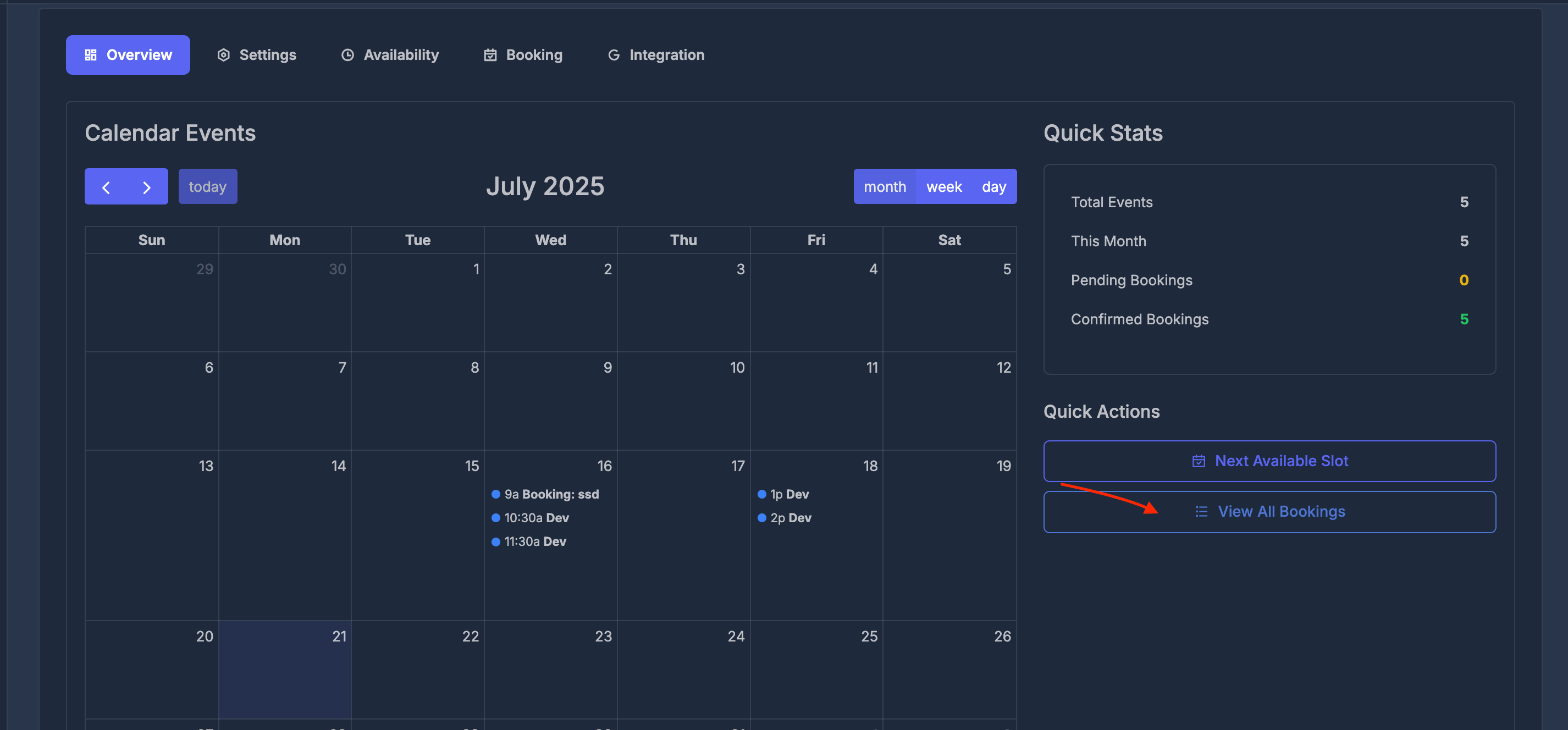Go to the next month
The height and width of the screenshot is (730, 1568).
pyautogui.click(x=147, y=187)
